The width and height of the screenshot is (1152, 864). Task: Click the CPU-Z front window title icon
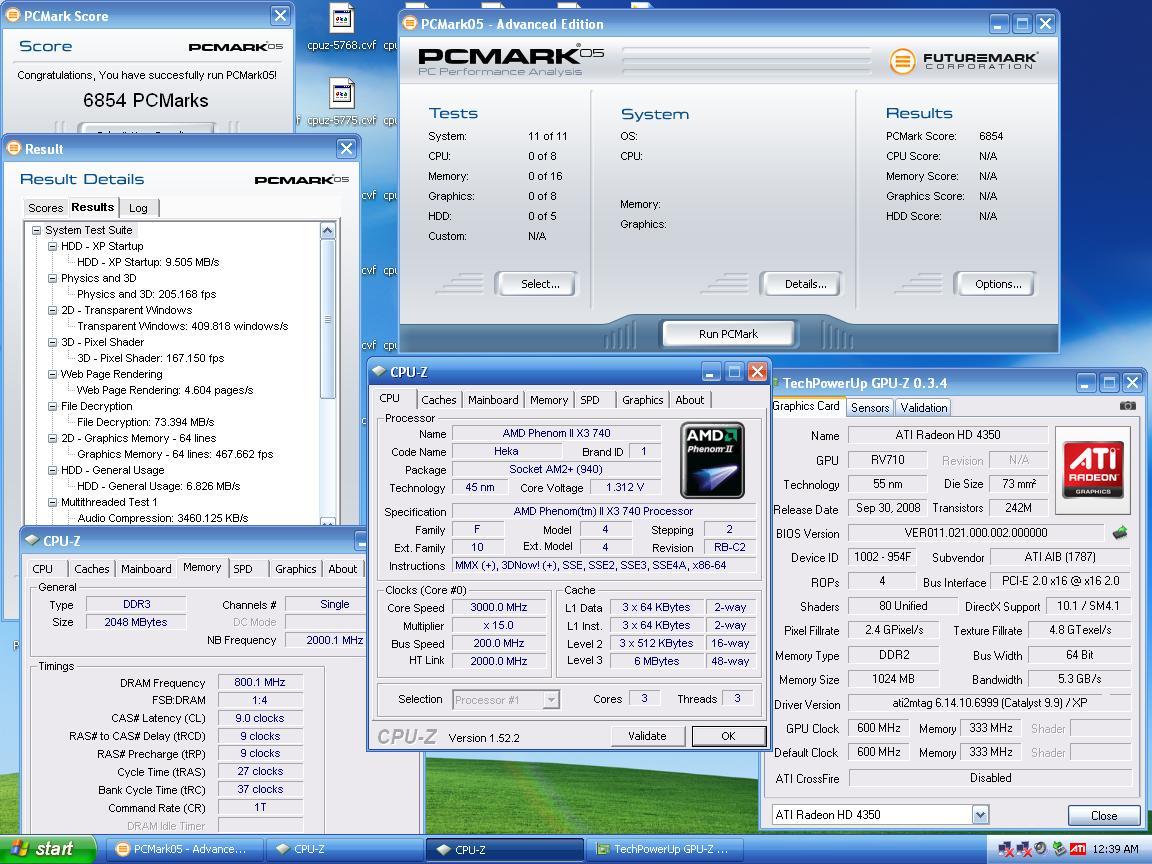pyautogui.click(x=378, y=372)
